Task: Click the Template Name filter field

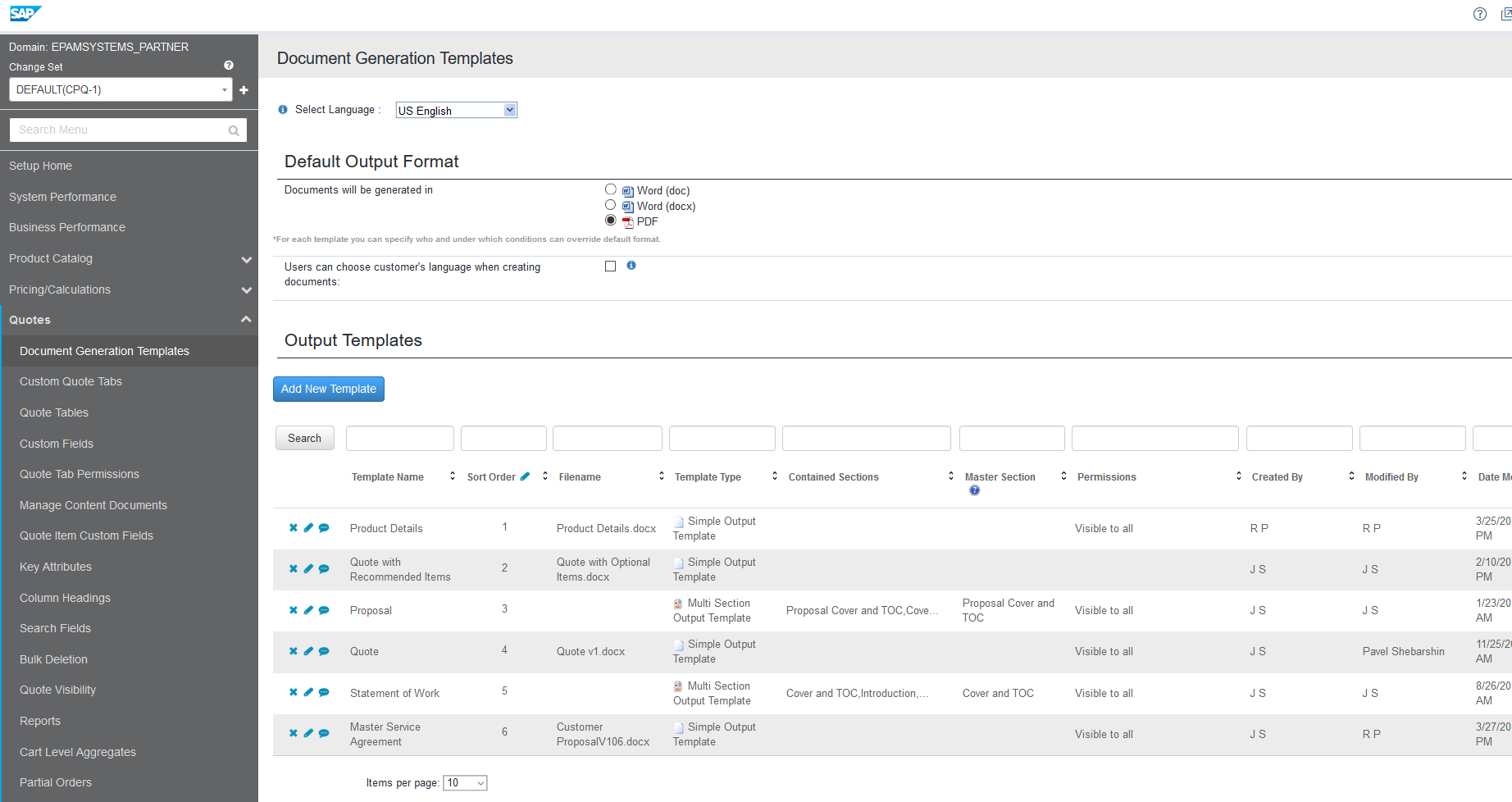Action: pyautogui.click(x=400, y=438)
